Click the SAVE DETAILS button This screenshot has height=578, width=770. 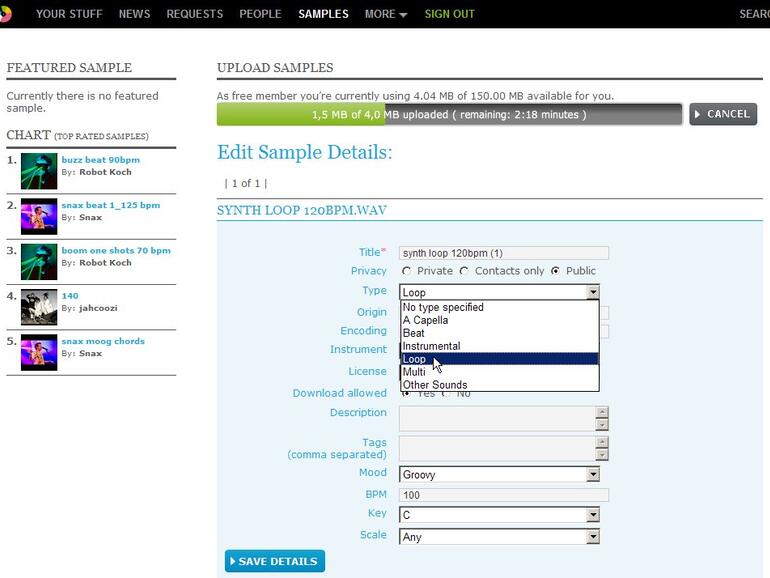(275, 561)
